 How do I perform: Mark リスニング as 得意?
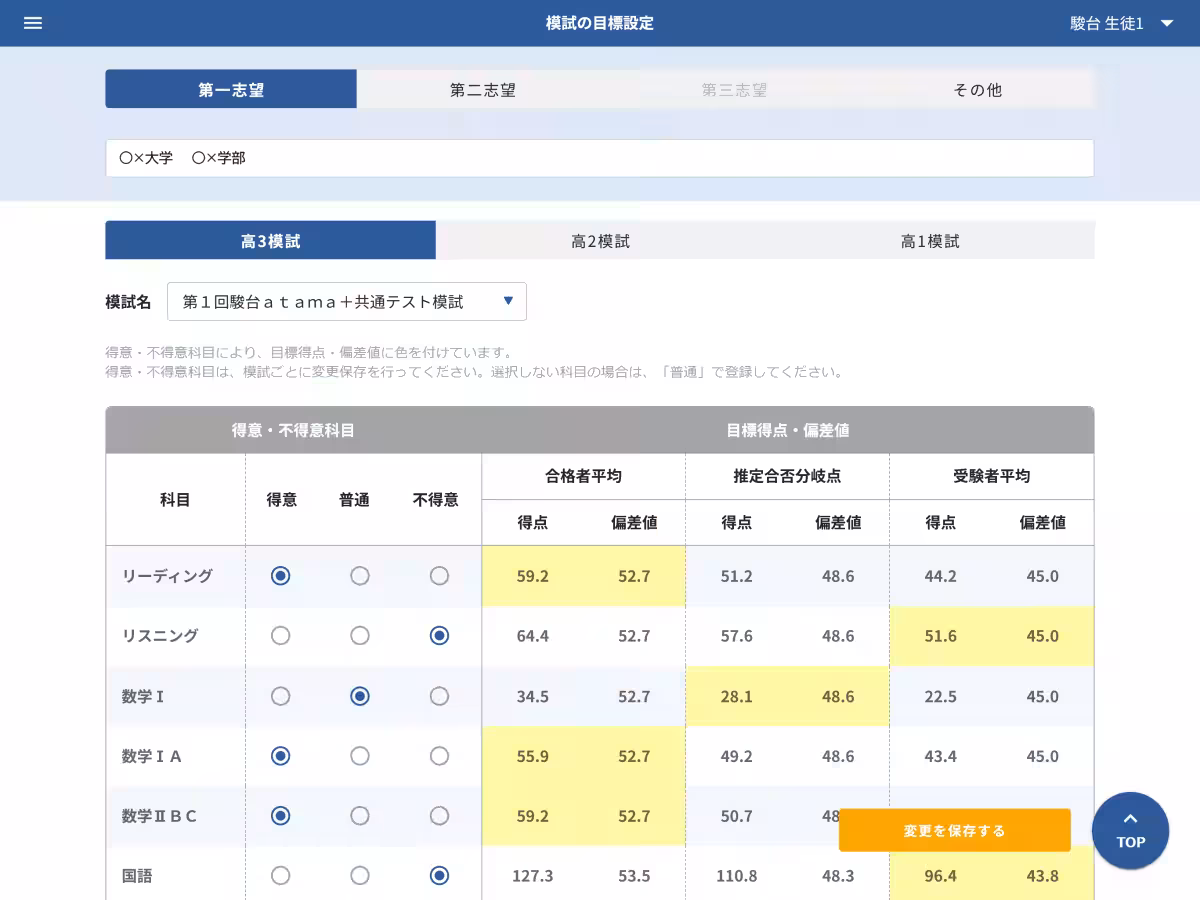point(280,636)
